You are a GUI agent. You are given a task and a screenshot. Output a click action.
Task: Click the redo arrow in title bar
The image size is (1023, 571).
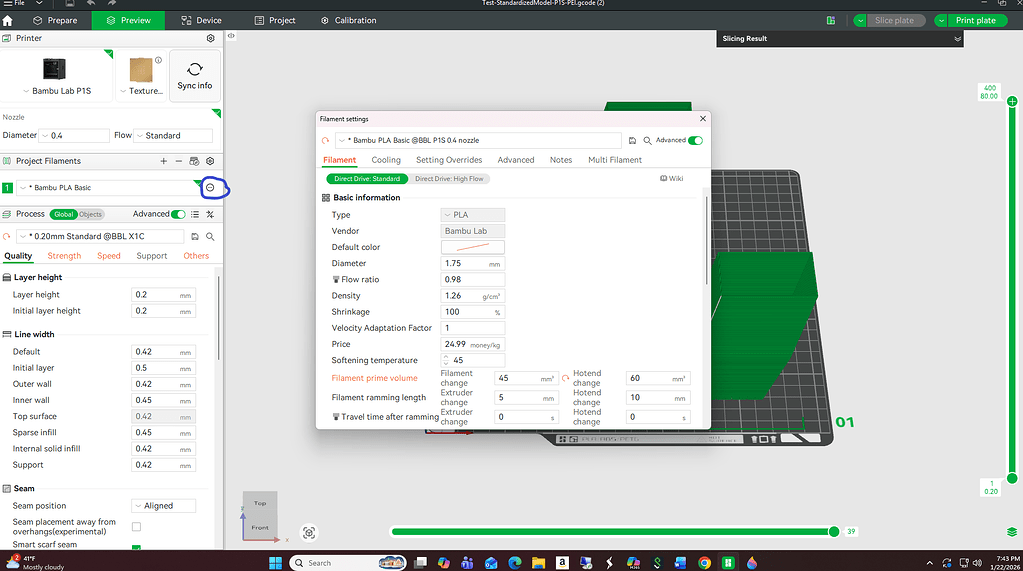pos(112,3)
